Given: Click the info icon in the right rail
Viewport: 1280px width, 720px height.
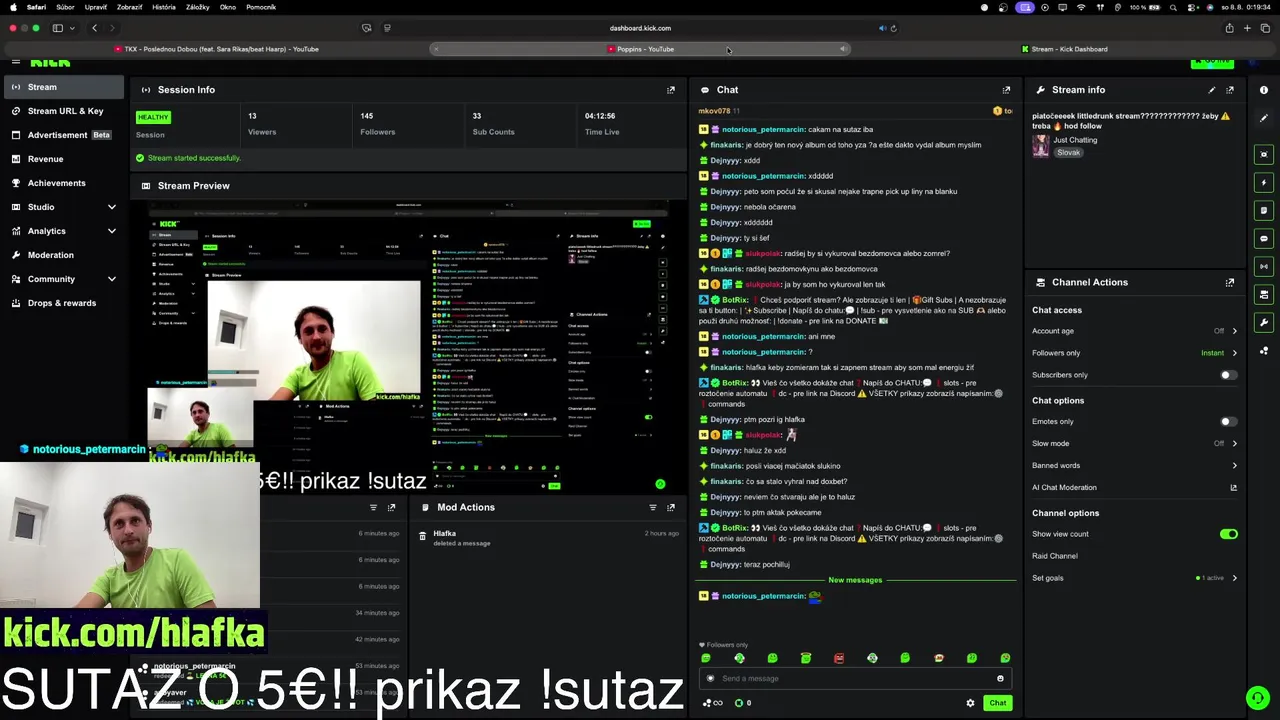Looking at the screenshot, I should [1264, 90].
